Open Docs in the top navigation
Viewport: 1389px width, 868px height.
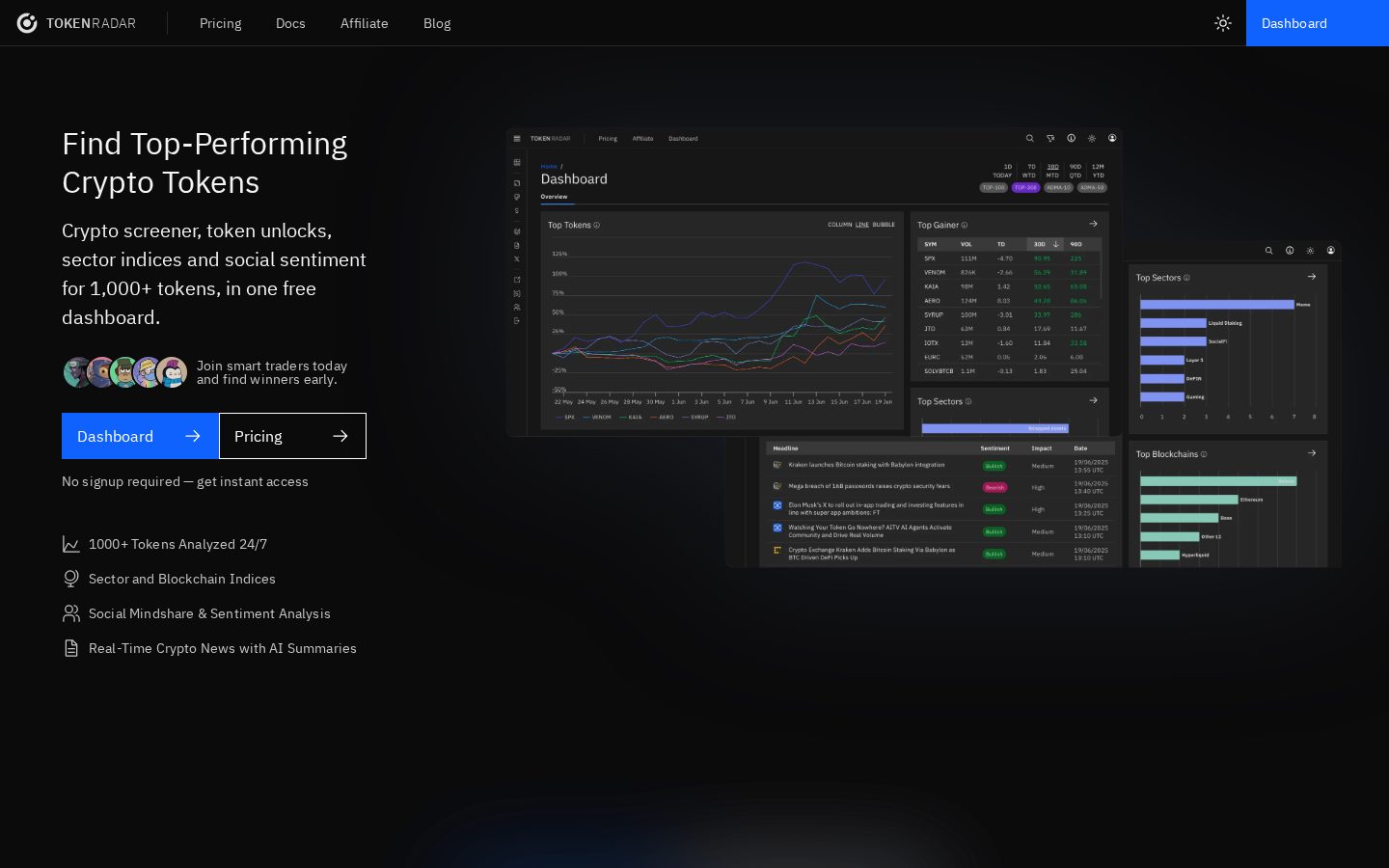point(290,23)
